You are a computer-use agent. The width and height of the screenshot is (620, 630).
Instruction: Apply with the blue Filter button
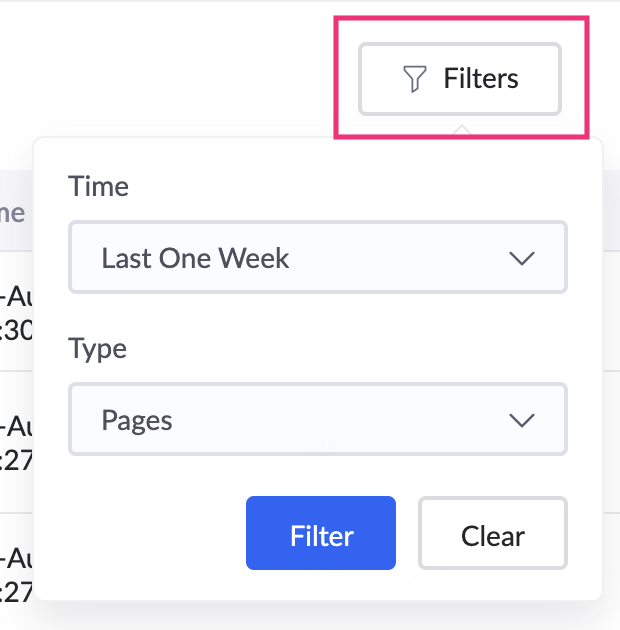click(321, 533)
